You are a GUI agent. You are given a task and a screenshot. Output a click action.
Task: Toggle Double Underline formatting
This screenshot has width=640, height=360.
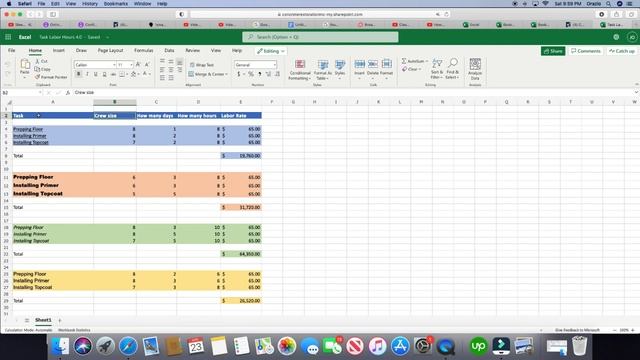(x=104, y=74)
